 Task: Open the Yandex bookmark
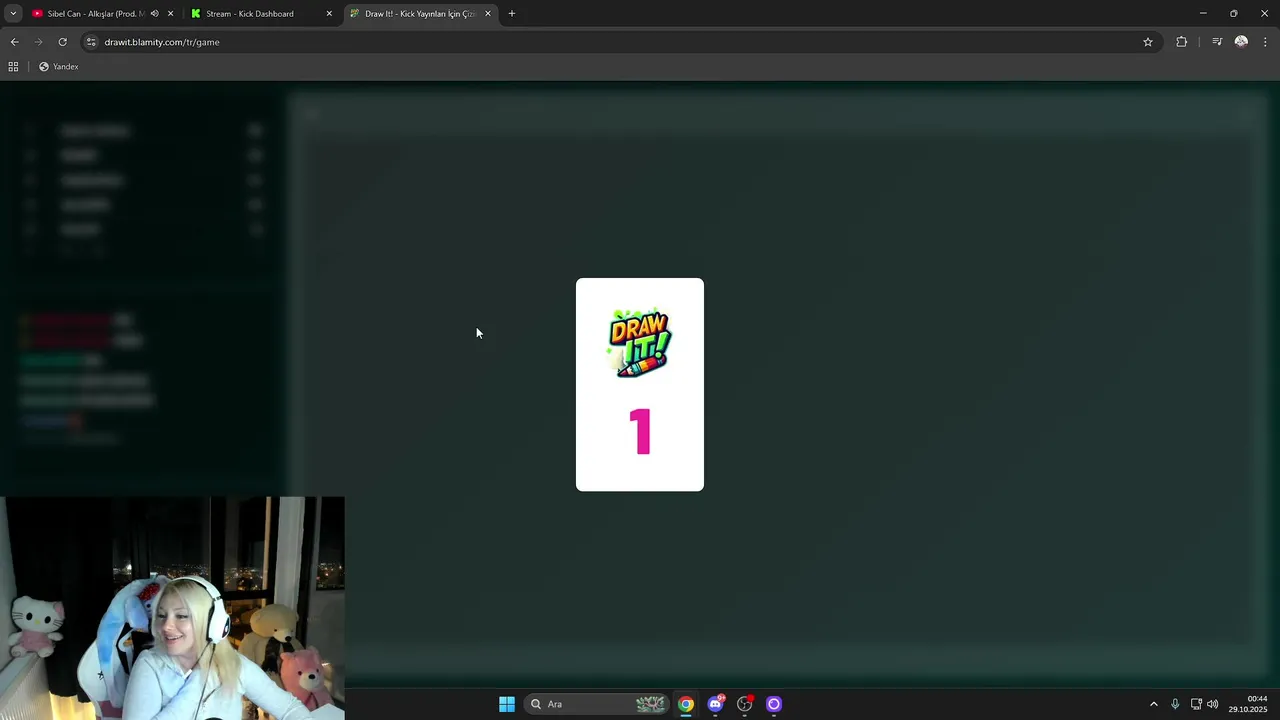pos(59,67)
